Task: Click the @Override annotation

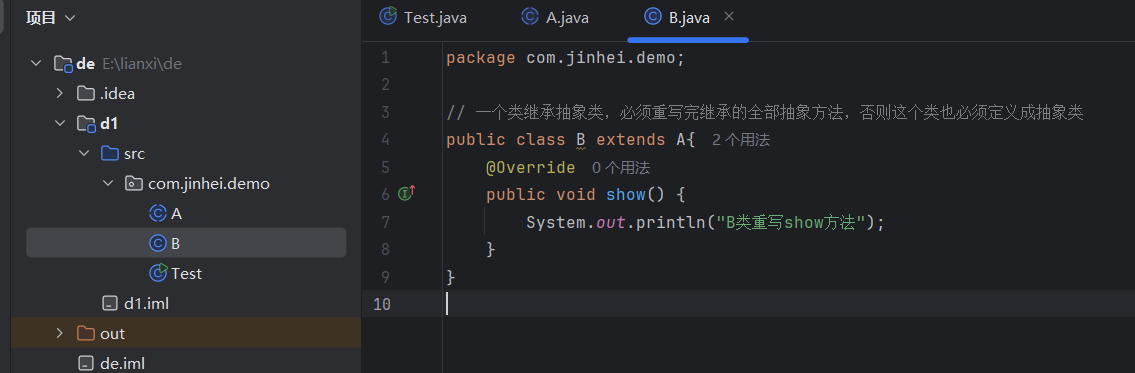Action: coord(531,167)
